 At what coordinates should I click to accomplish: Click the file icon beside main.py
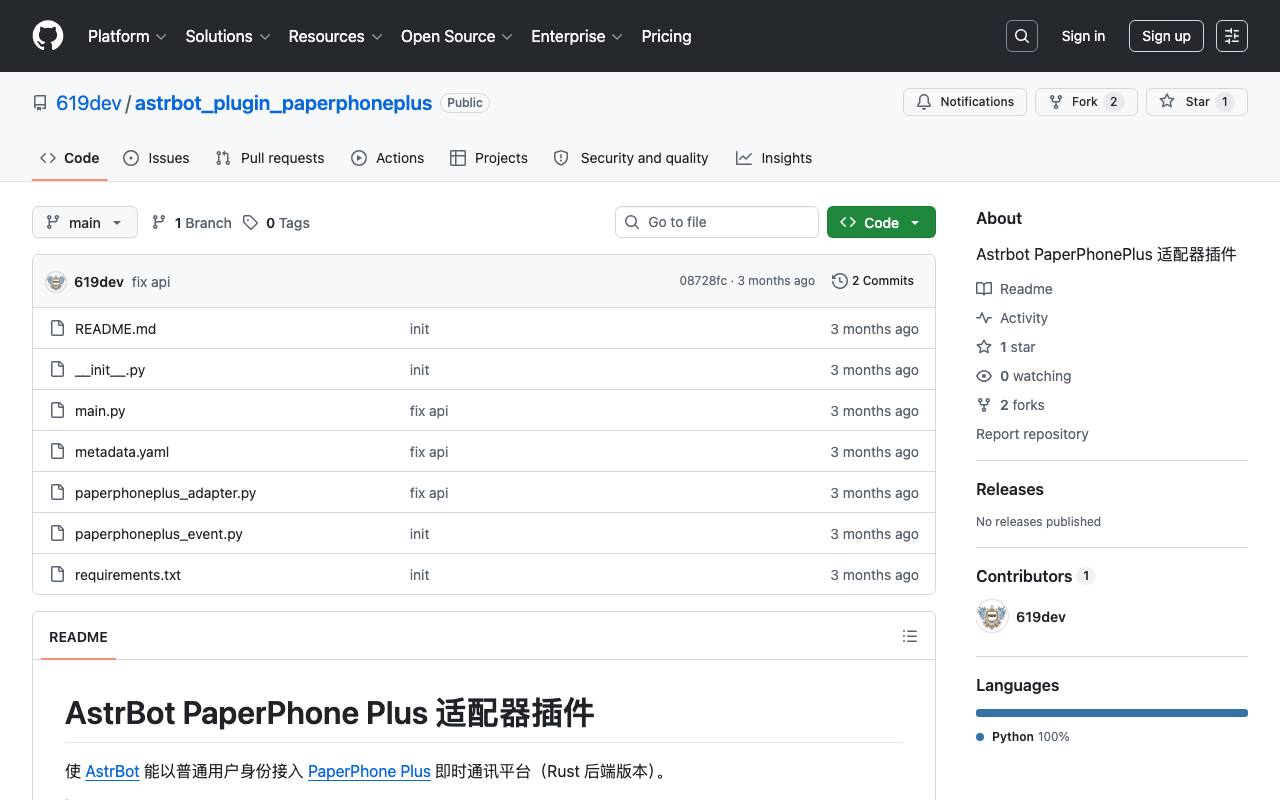pyautogui.click(x=57, y=411)
